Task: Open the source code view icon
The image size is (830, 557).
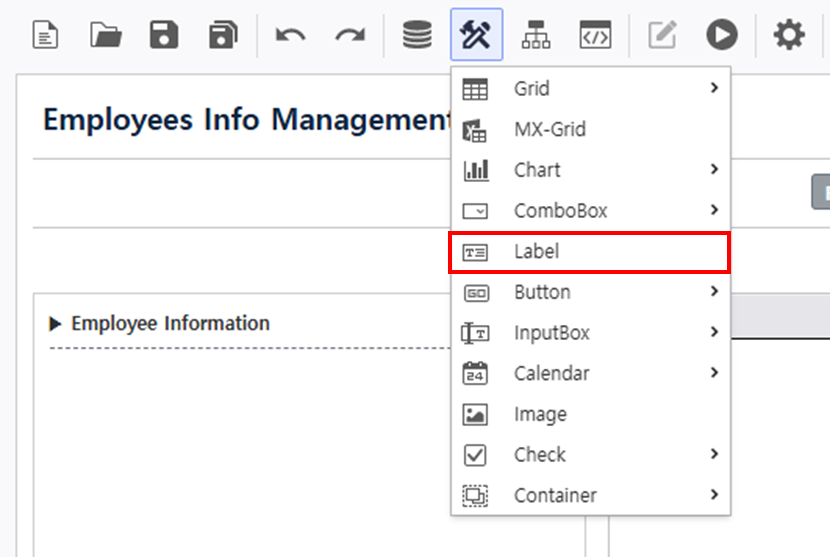Action: (x=595, y=35)
